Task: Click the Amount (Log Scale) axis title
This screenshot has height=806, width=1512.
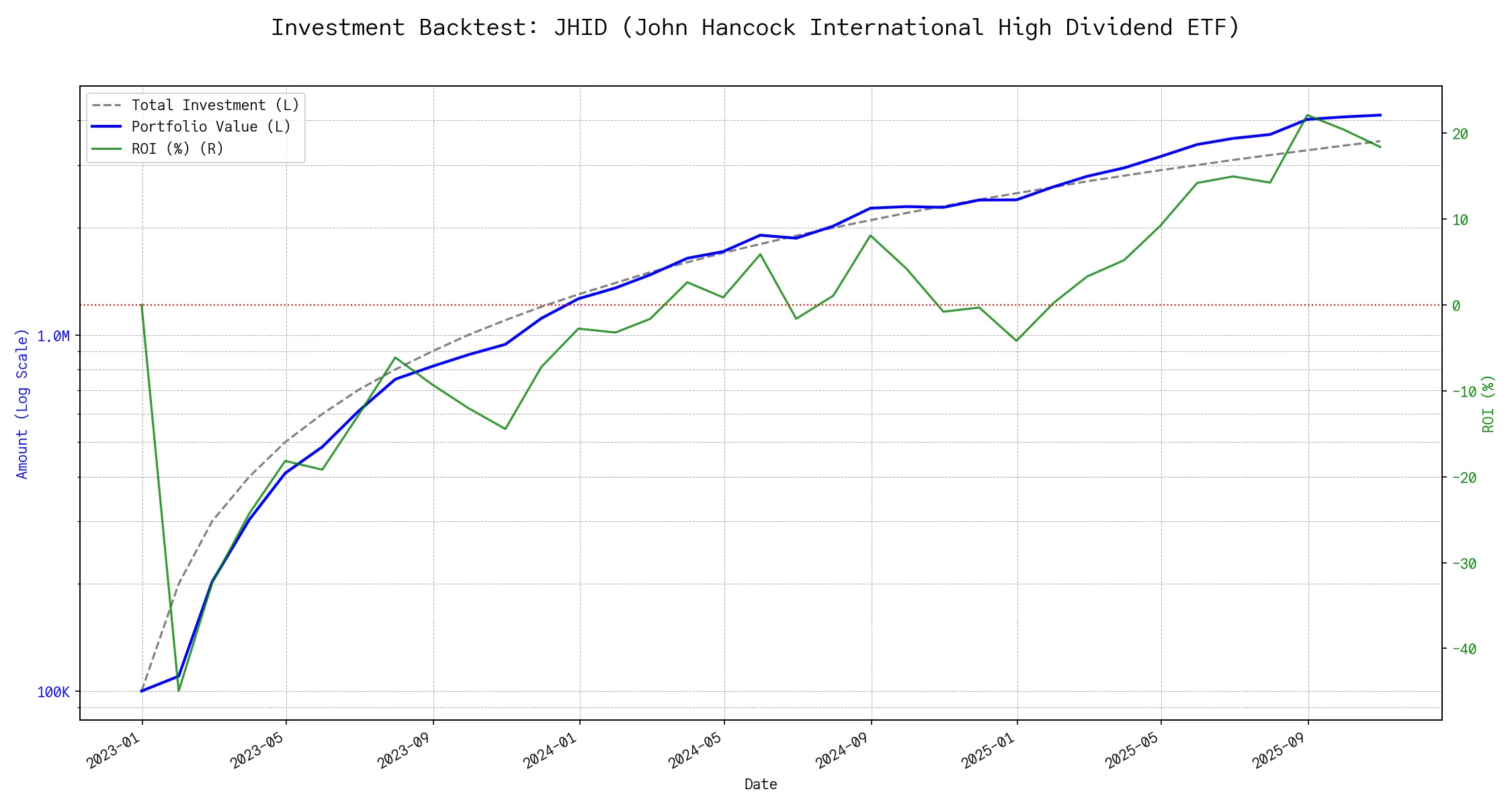Action: pyautogui.click(x=22, y=403)
